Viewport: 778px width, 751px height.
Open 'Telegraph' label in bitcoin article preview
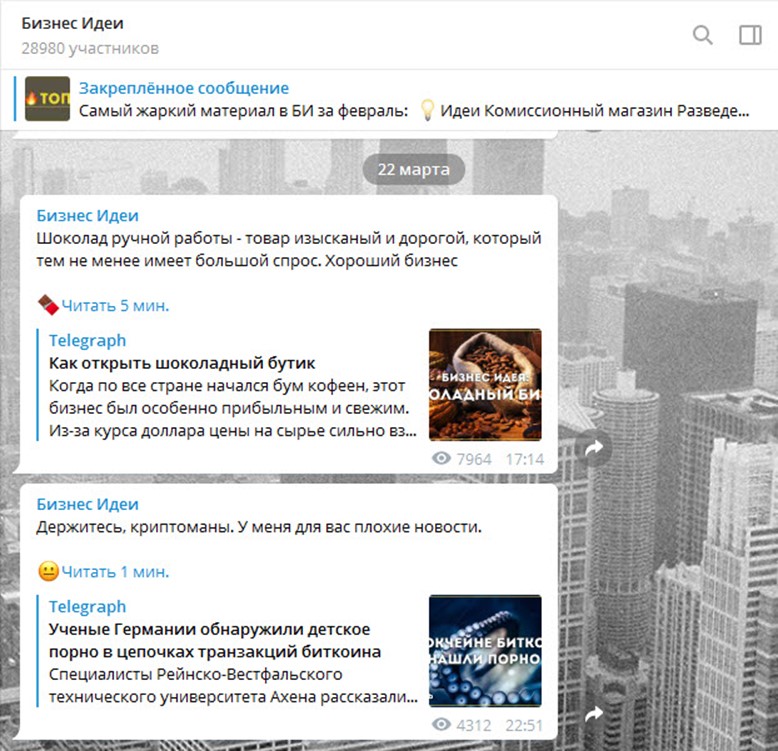(x=87, y=606)
